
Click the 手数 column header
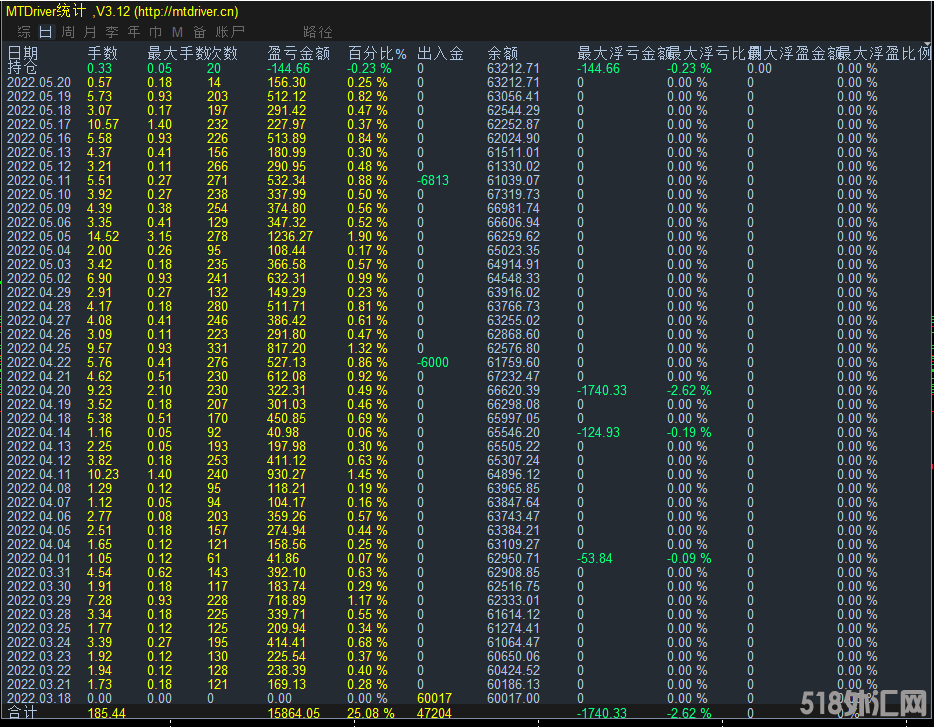click(x=102, y=54)
